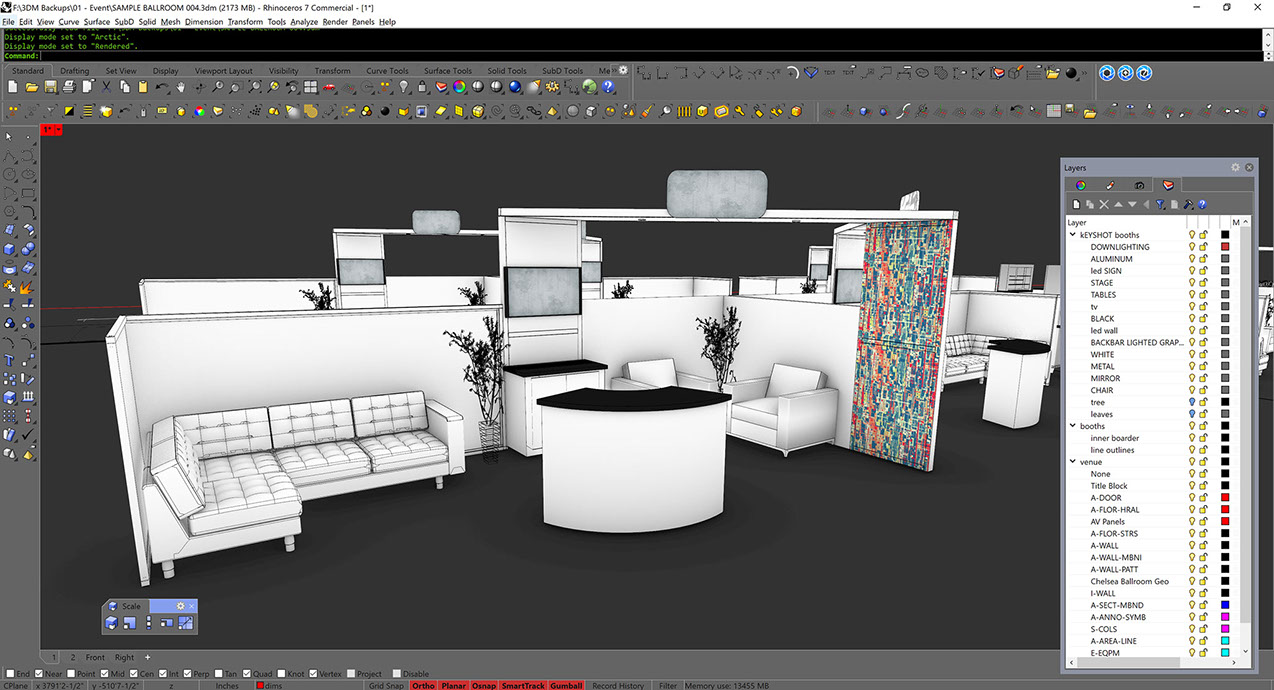Click the Save file icon in Standard toolbar
The width and height of the screenshot is (1274, 690).
[49, 87]
